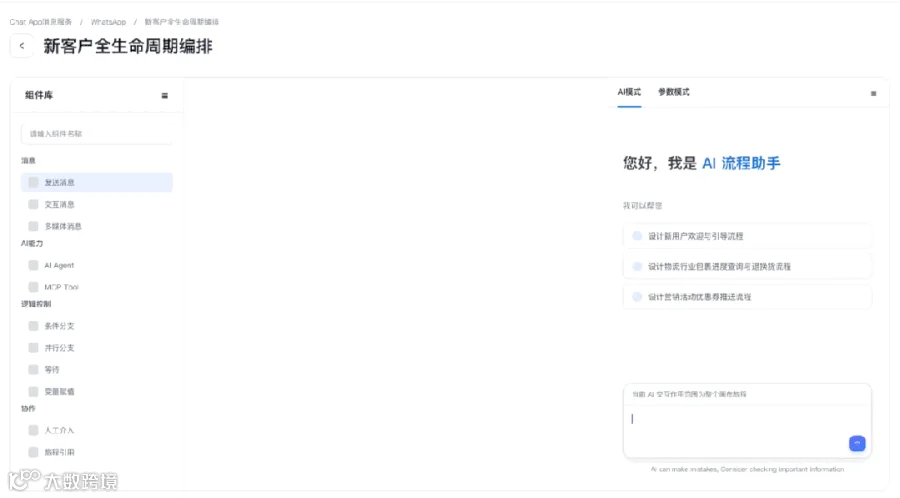The image size is (900, 498).
Task: Open the Chat App消息服务 breadcrumb link
Action: click(41, 22)
